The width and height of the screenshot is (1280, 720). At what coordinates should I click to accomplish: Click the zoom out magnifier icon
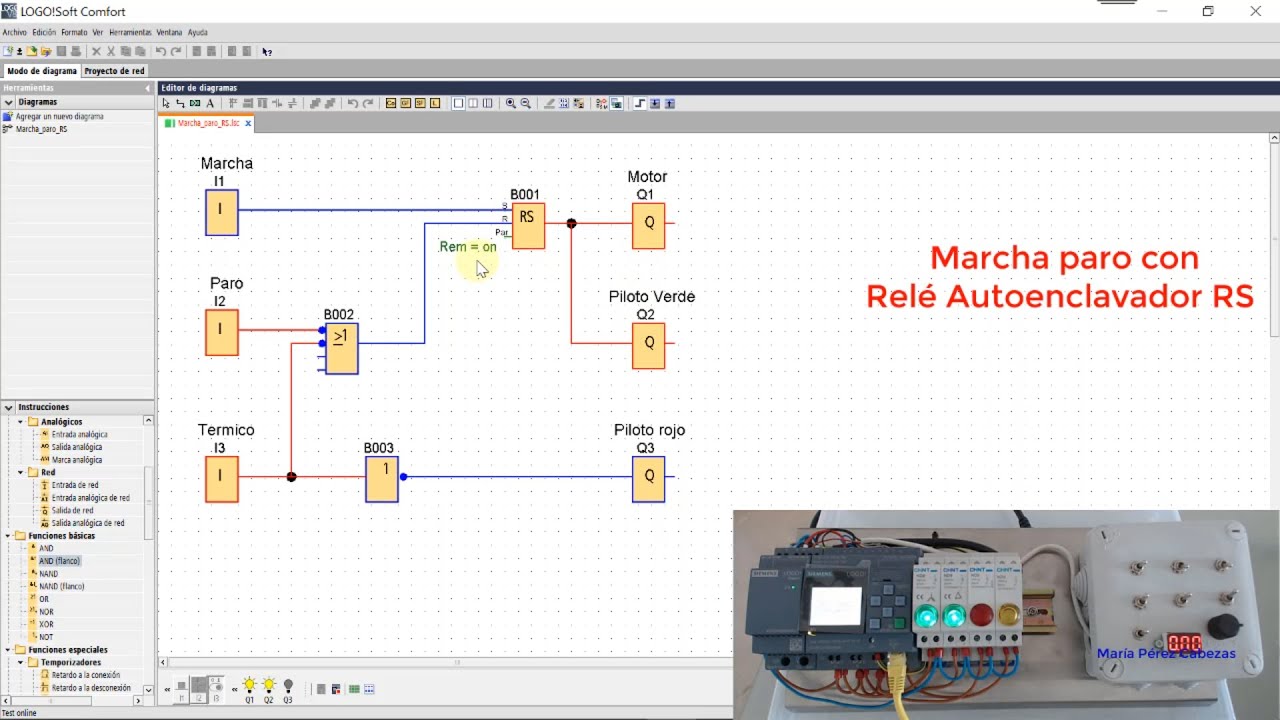point(525,103)
